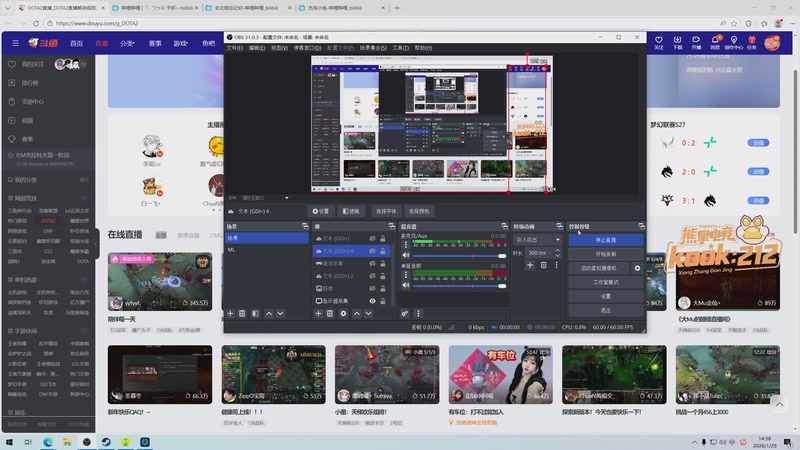Screen dimensions: 800x450
Task: Remove the scene transition with trash icon
Action: pos(543,265)
